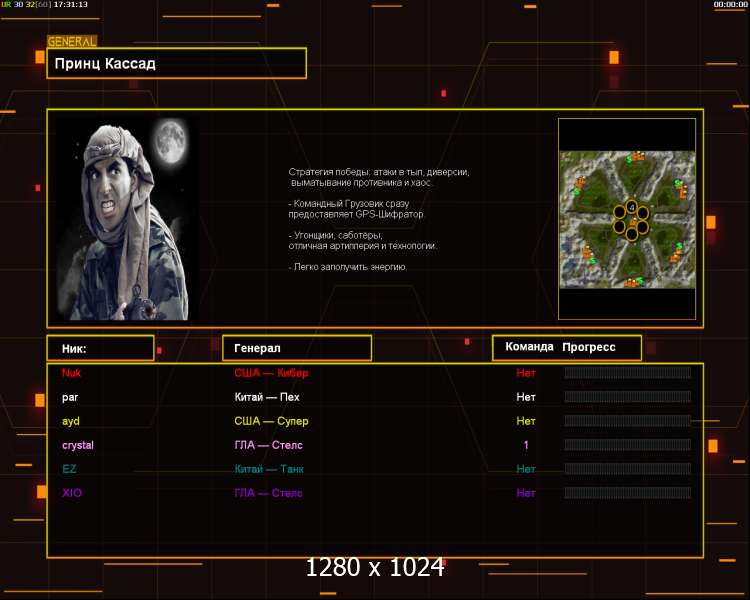Click the green supply icon at minimap top
Screen dimensions: 750x600
[629, 159]
